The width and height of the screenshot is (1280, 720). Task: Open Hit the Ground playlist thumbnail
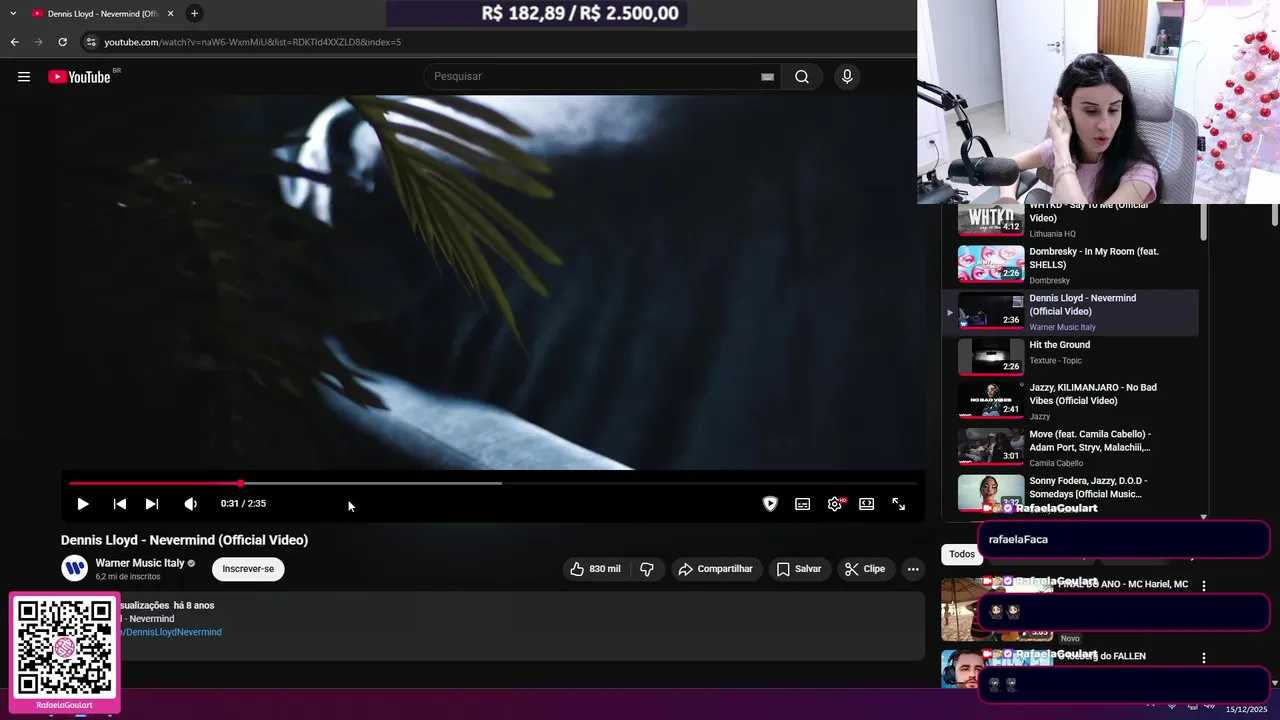pos(991,357)
